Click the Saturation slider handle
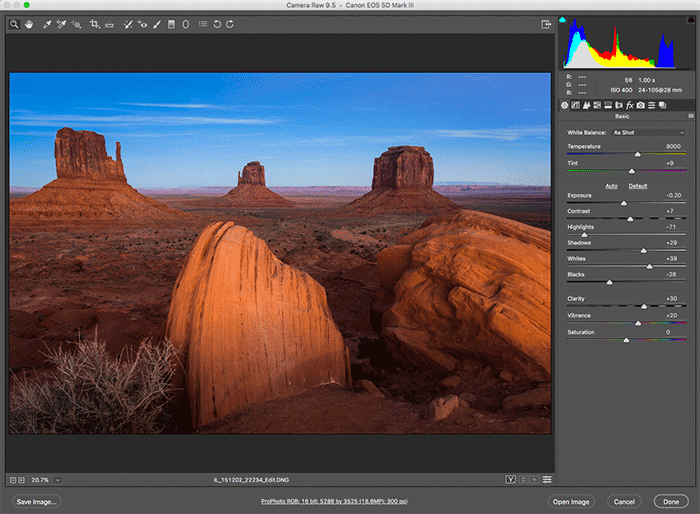The height and width of the screenshot is (514, 700). point(626,340)
